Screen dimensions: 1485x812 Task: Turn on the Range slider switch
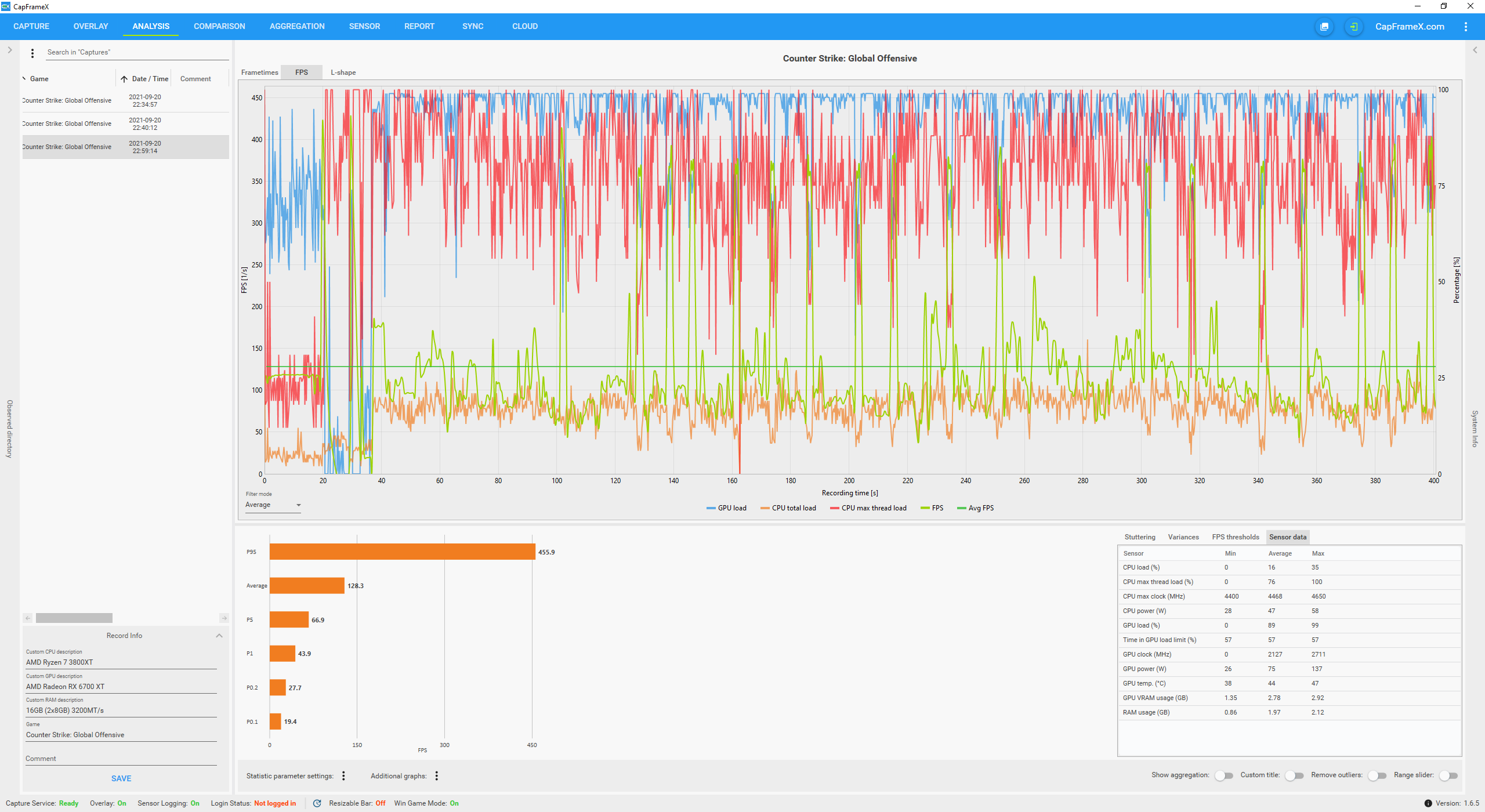(1448, 775)
